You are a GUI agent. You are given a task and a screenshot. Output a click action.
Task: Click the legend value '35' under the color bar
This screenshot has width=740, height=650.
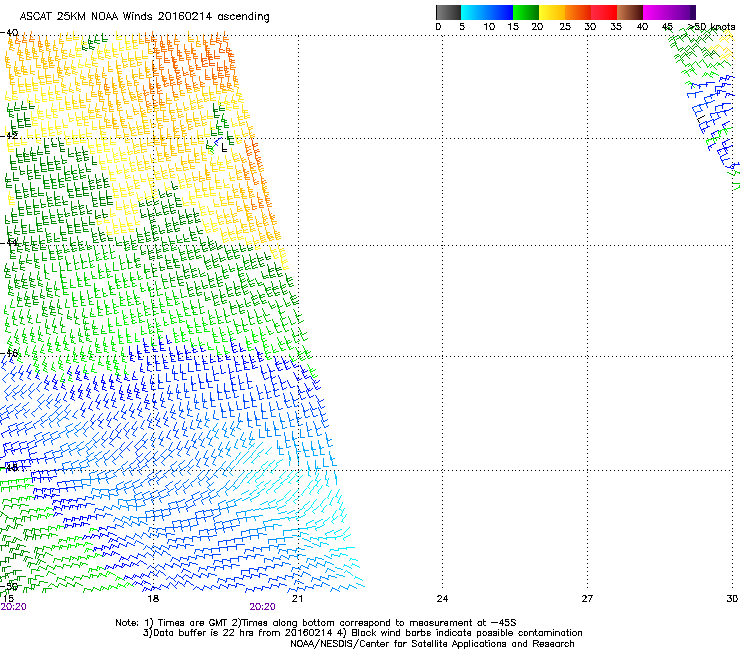click(x=616, y=27)
